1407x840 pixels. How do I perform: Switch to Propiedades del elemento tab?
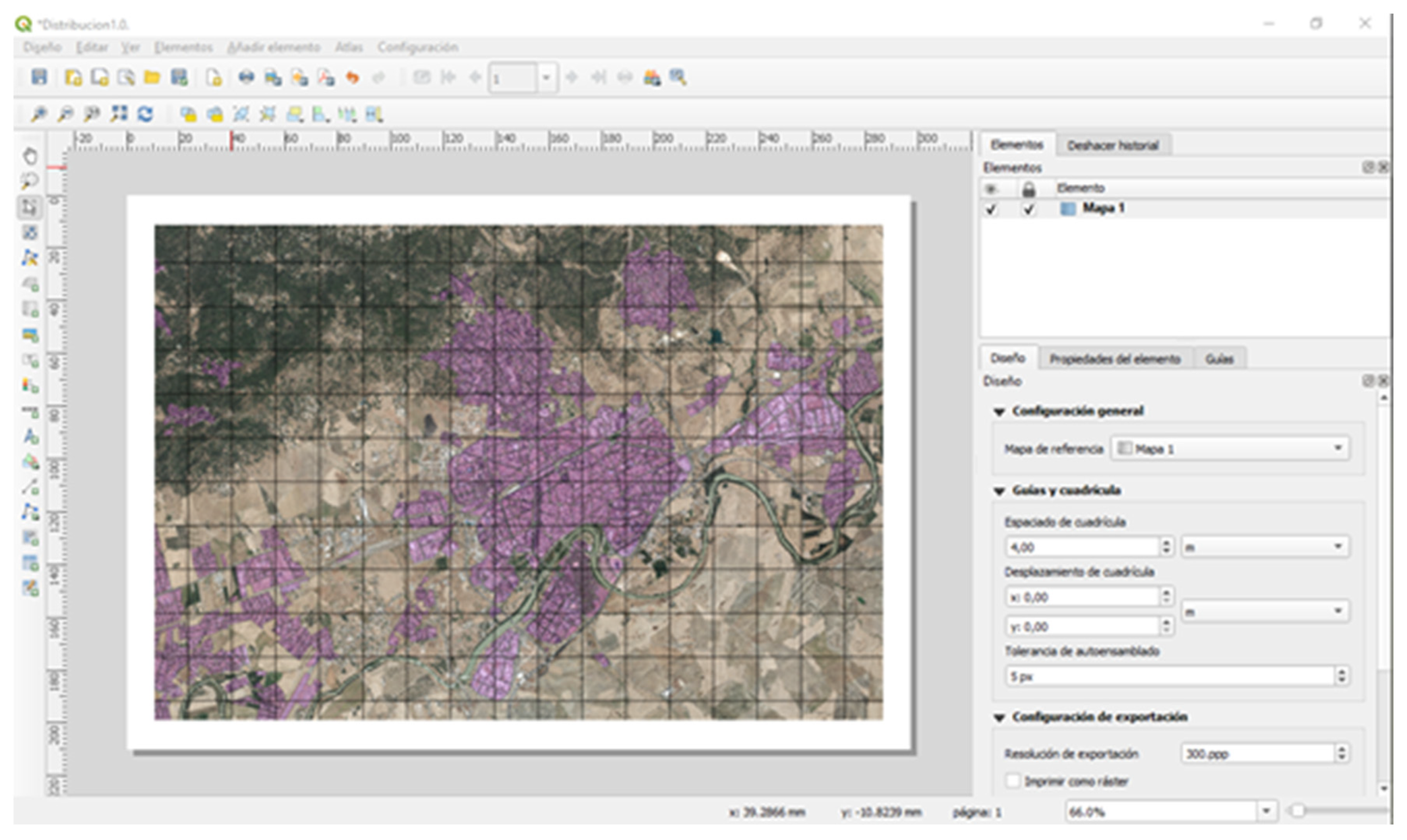tap(1140, 358)
